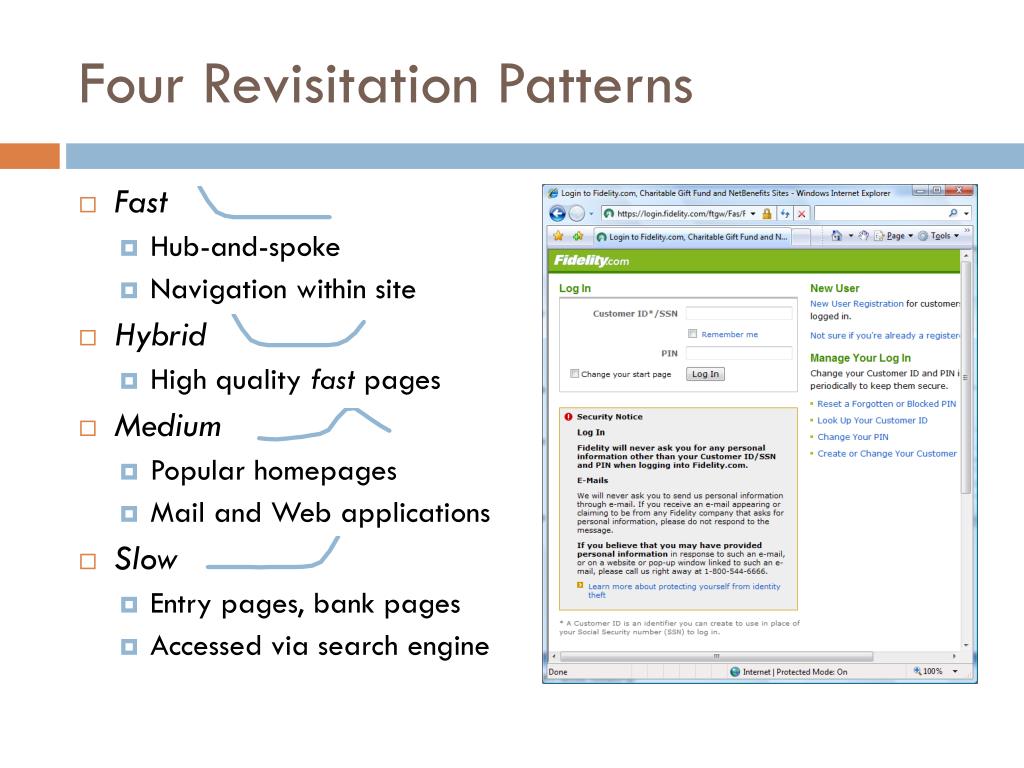Click the vertical scrollbar up arrow
1024x768 pixels.
click(x=966, y=257)
